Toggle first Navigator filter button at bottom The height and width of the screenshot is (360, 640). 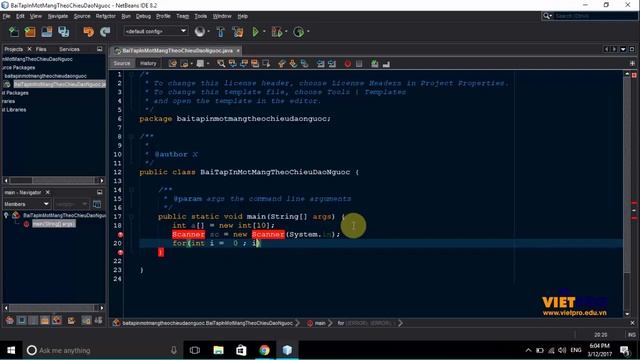10,320
